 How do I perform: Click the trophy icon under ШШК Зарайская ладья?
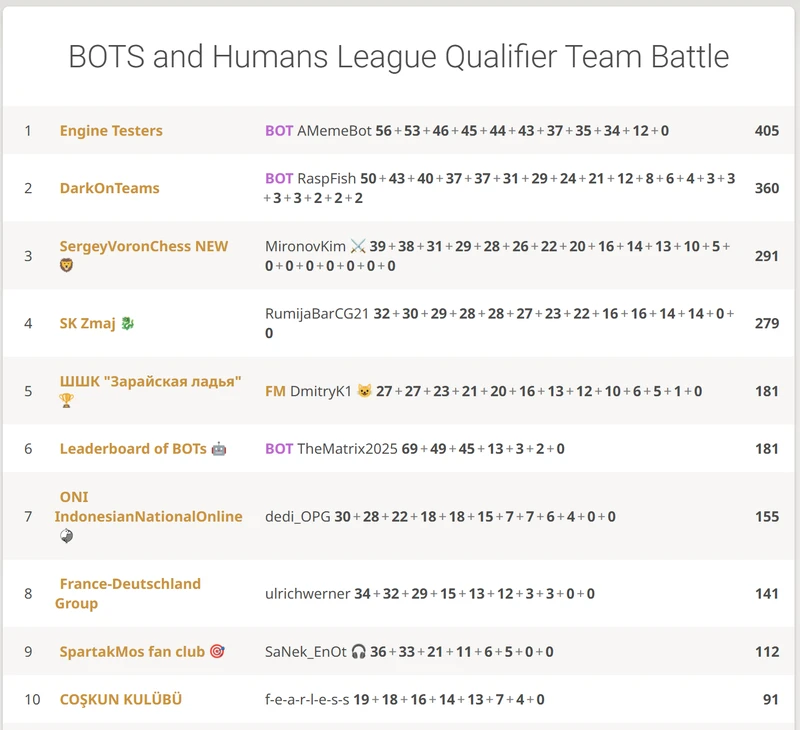(x=66, y=401)
